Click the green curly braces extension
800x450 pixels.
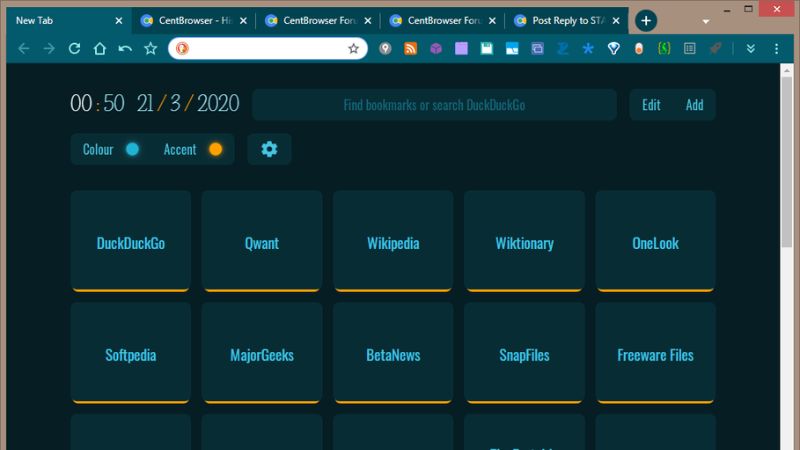[x=664, y=48]
